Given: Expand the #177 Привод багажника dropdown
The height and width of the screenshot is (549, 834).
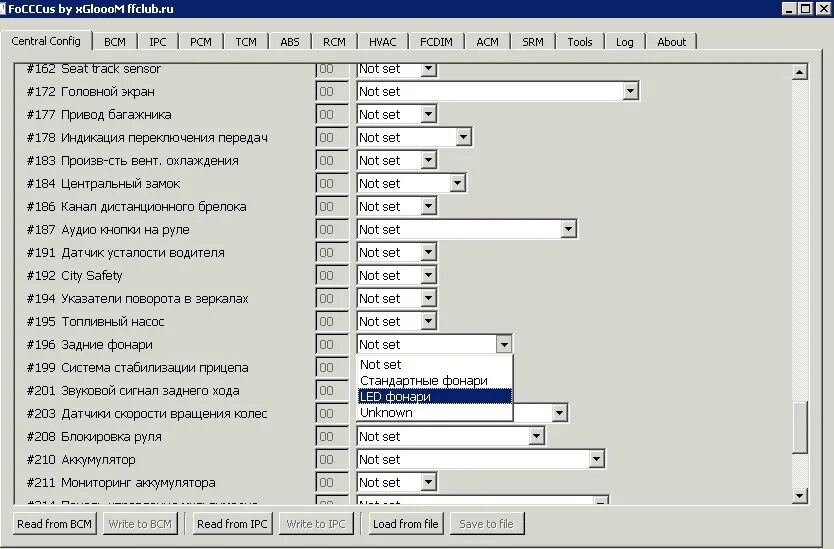Looking at the screenshot, I should (x=429, y=114).
